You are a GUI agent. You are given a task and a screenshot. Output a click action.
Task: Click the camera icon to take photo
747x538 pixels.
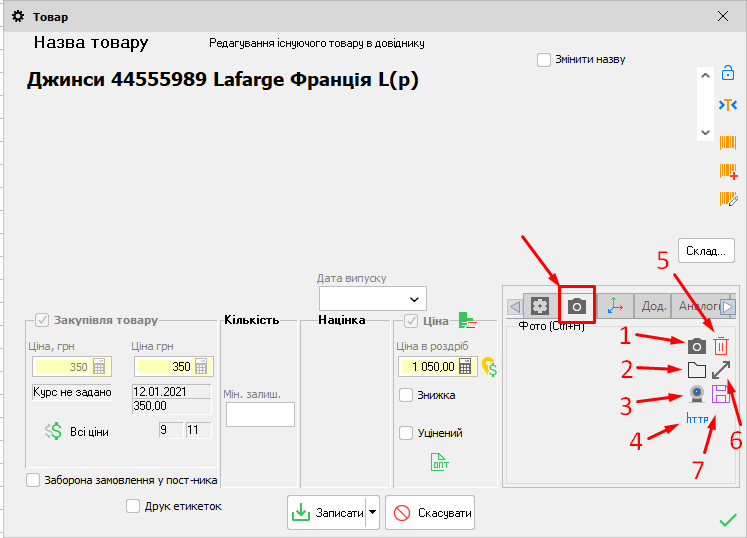(697, 346)
